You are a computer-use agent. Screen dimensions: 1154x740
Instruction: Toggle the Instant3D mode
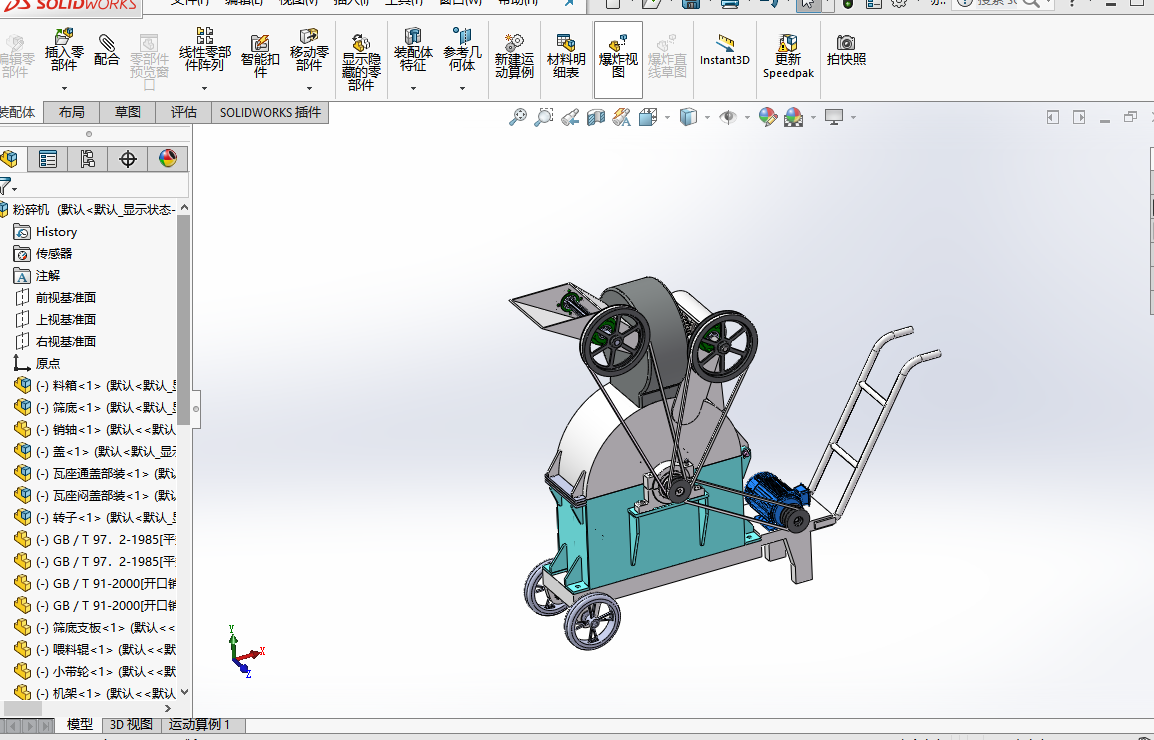click(724, 50)
